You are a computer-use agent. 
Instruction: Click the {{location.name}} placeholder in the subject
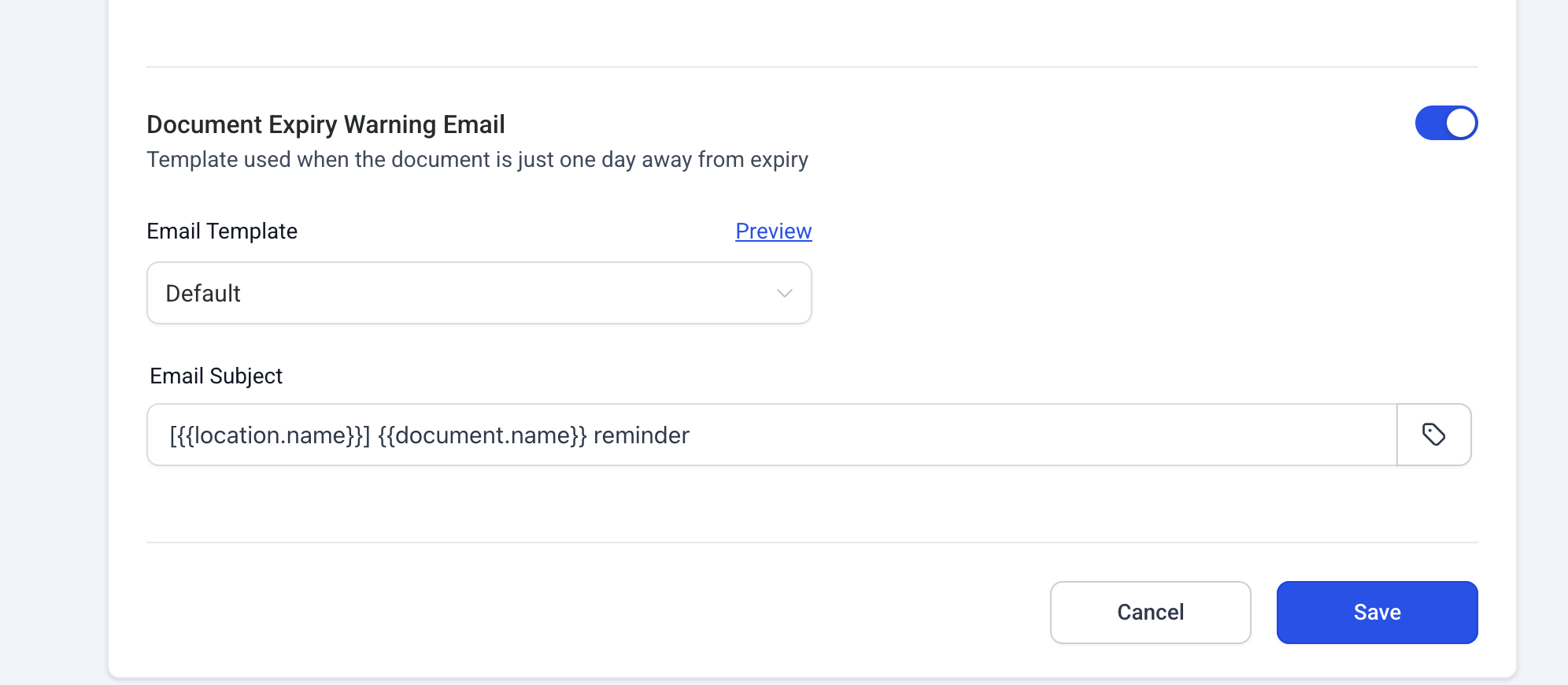coord(272,435)
